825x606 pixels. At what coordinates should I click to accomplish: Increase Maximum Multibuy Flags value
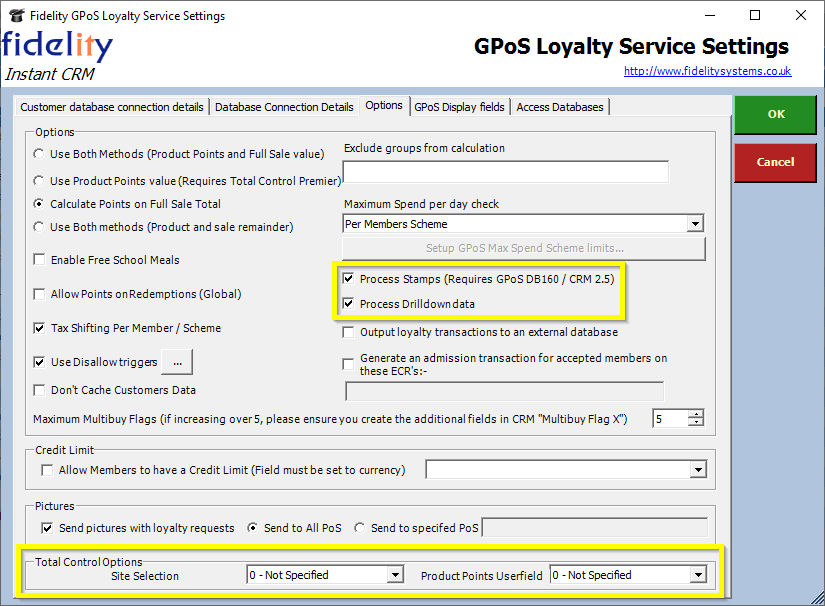pyautogui.click(x=696, y=413)
